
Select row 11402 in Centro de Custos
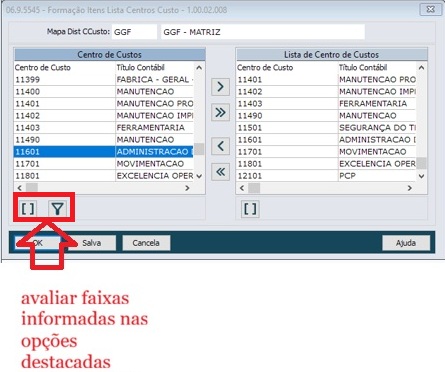click(x=104, y=116)
